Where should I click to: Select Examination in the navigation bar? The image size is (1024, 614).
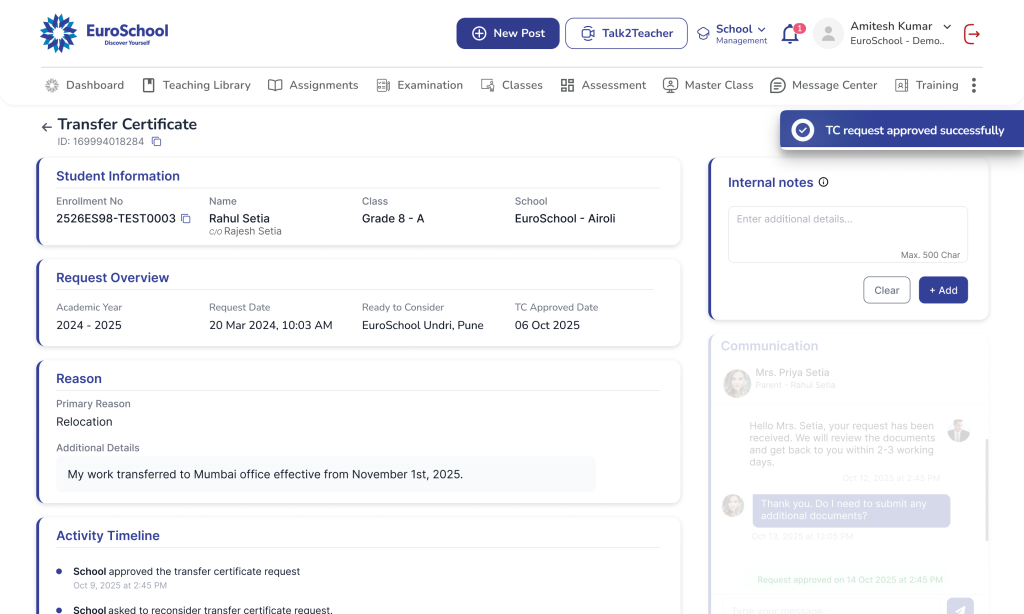(419, 86)
